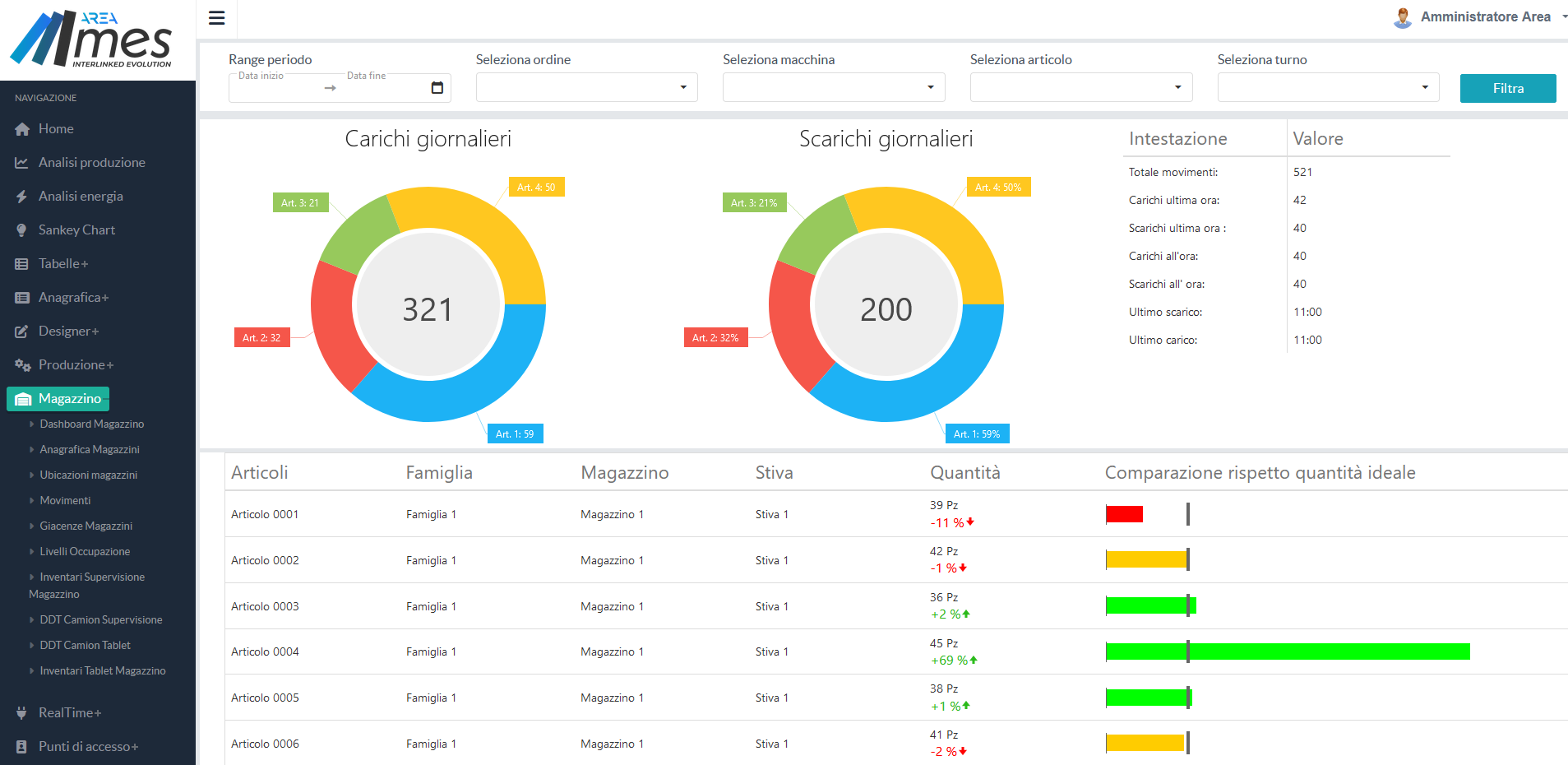
Task: Open the RealTime+ menu
Action: [70, 713]
